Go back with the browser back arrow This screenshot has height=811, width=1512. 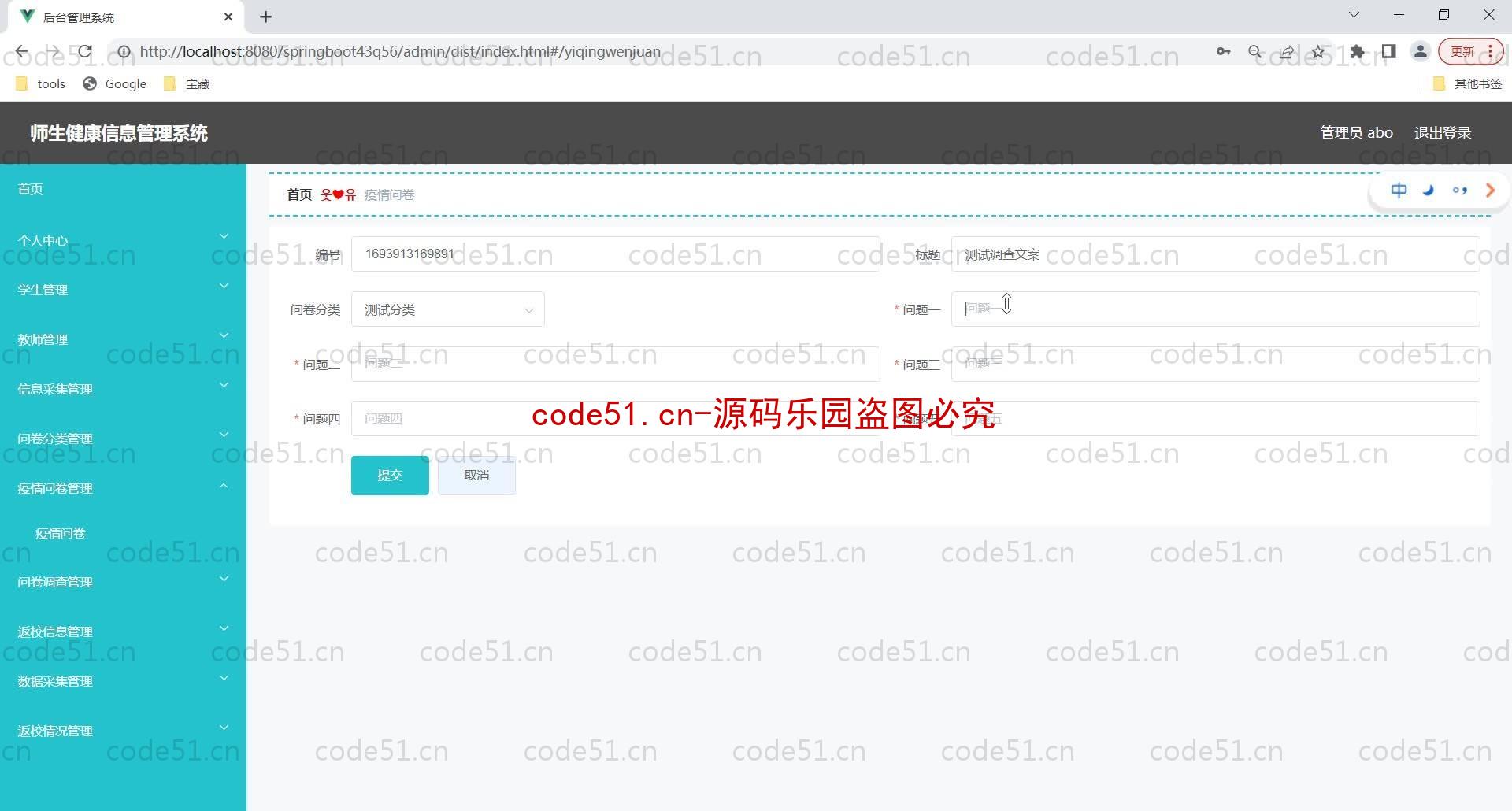(21, 52)
